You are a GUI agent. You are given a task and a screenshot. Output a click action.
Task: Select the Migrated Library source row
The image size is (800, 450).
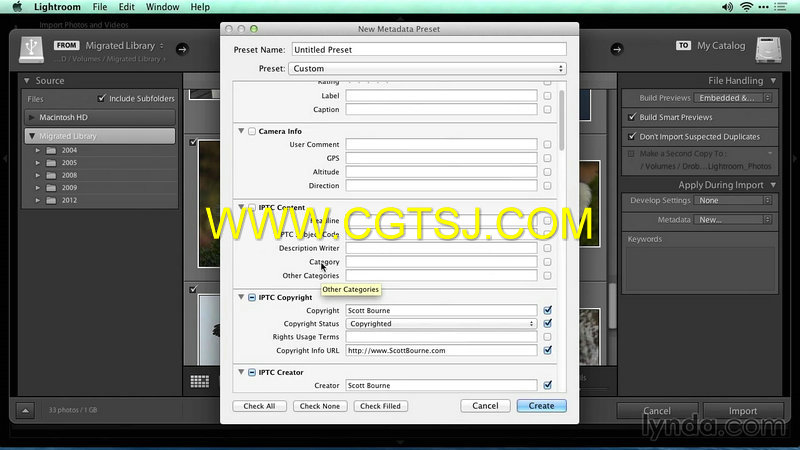point(100,136)
